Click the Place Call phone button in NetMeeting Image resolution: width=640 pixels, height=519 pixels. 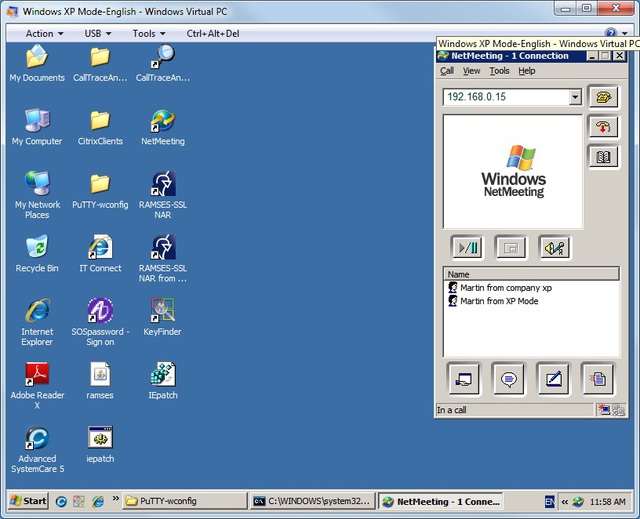pos(603,97)
